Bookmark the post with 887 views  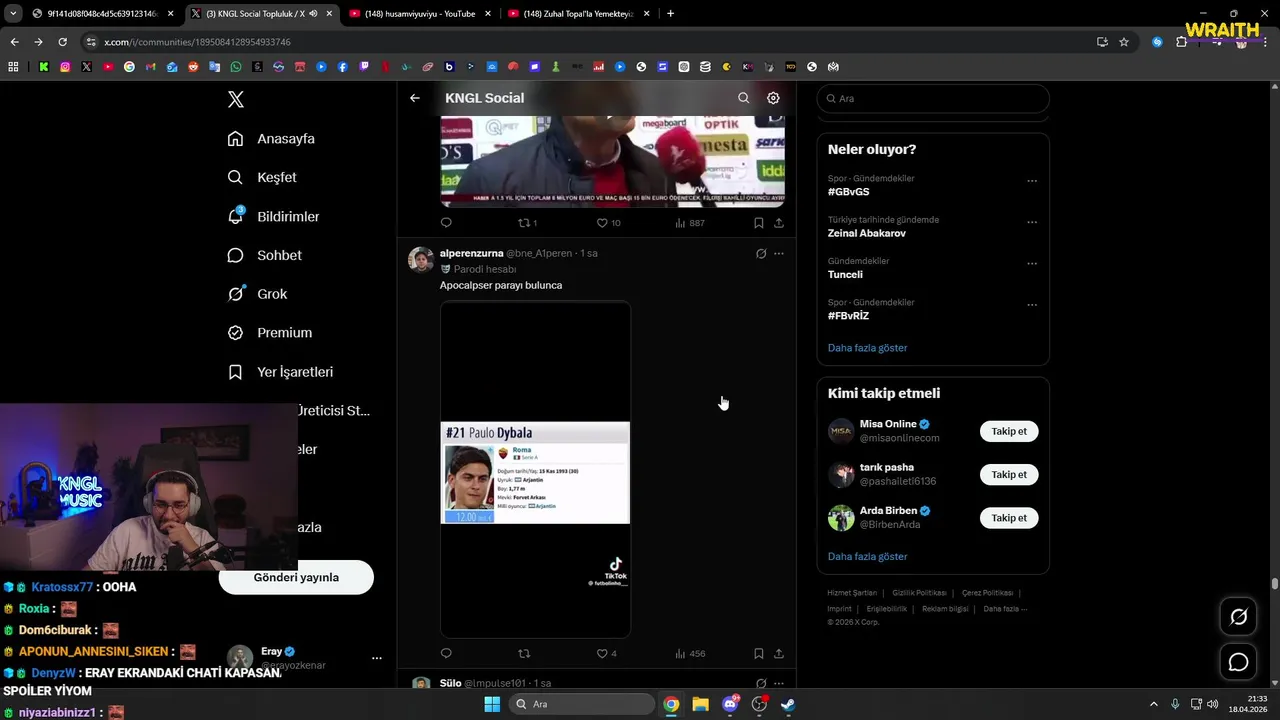[759, 223]
